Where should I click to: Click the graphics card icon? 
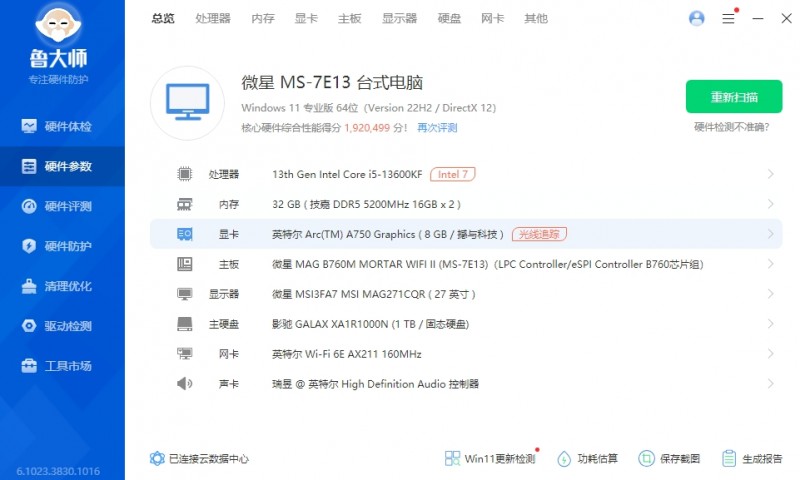184,234
